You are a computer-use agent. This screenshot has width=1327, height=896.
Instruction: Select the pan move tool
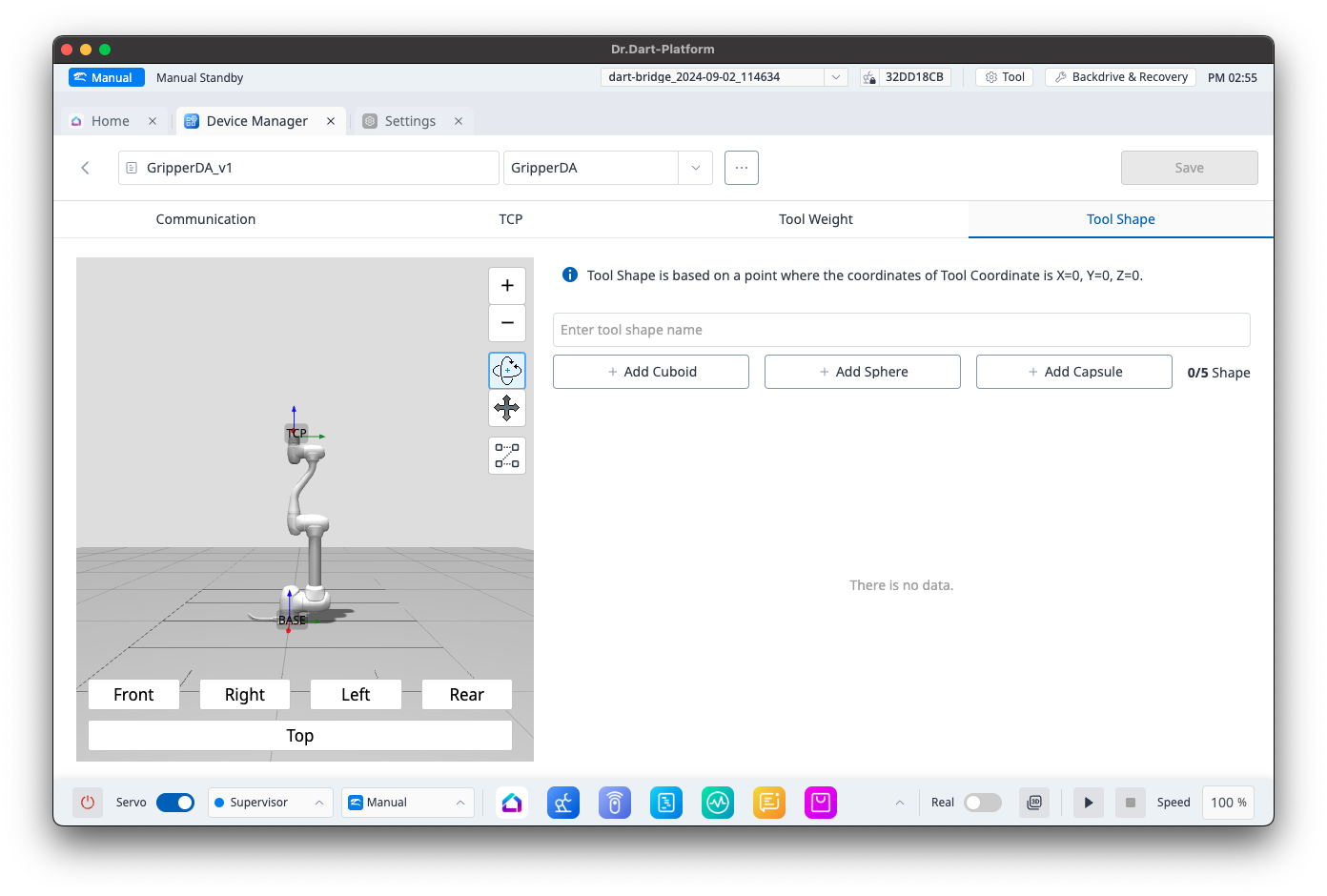point(507,408)
